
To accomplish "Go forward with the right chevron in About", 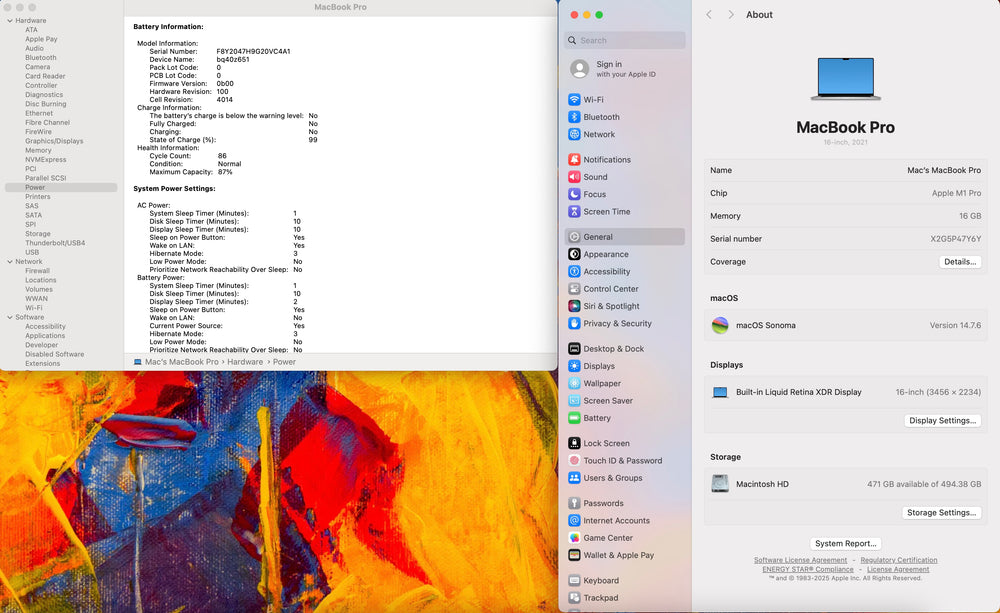I will click(731, 15).
